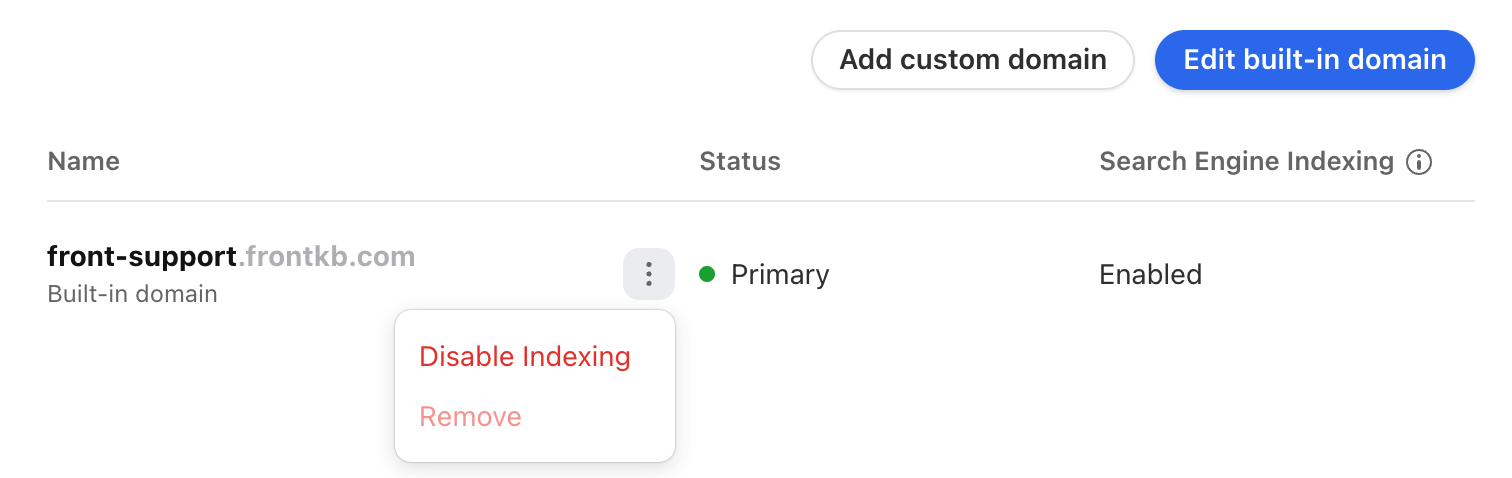1512x478 pixels.
Task: Click the Search Engine Indexing column header
Action: click(1247, 162)
